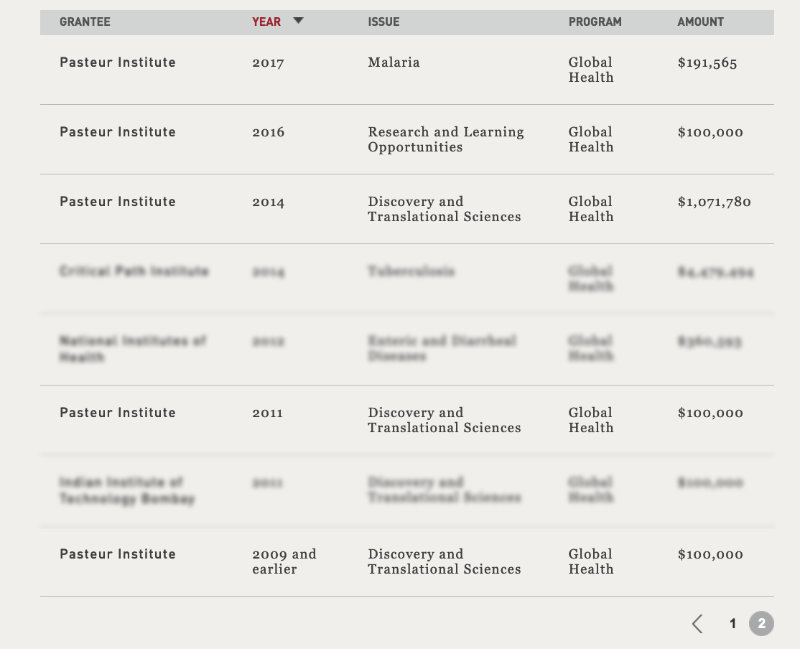Click the year 2016 cell
Screen dimensions: 800x649
(268, 132)
